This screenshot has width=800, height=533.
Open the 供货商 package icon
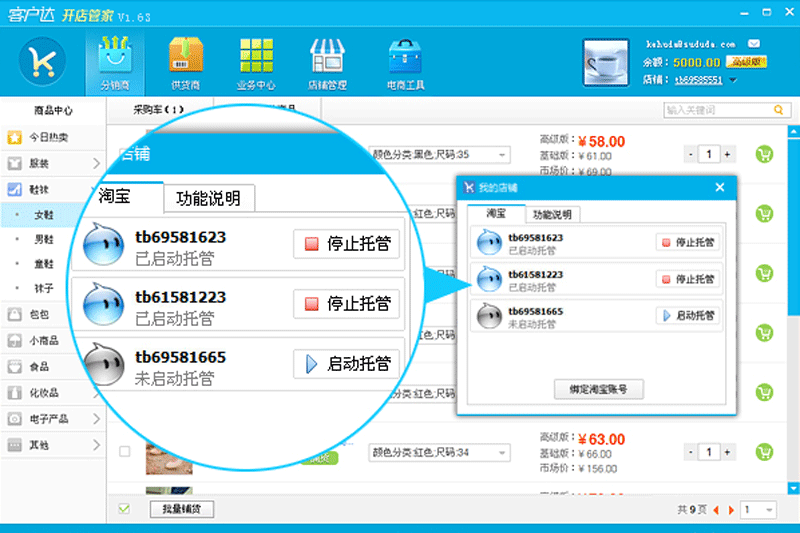[185, 55]
